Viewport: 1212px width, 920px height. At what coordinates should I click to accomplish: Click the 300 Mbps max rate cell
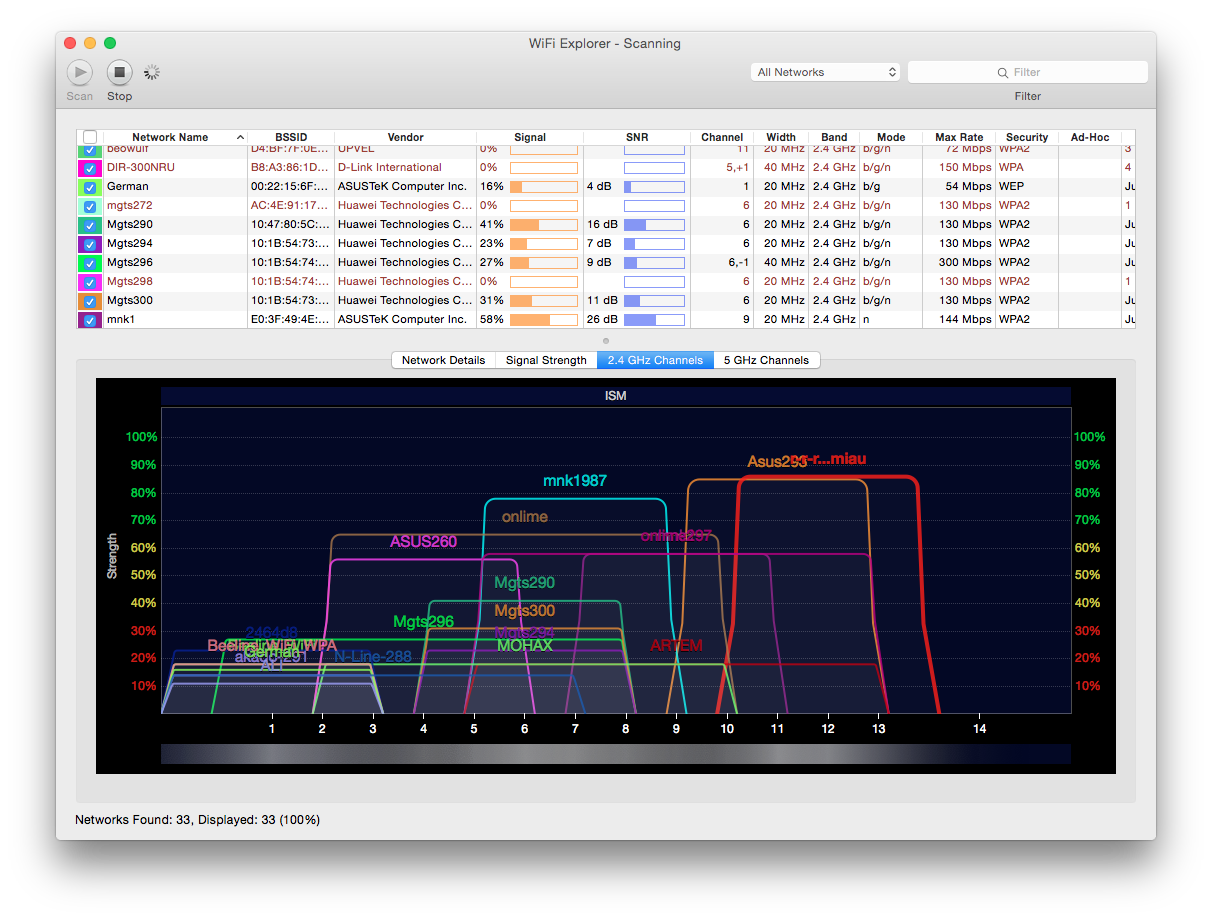coord(961,262)
